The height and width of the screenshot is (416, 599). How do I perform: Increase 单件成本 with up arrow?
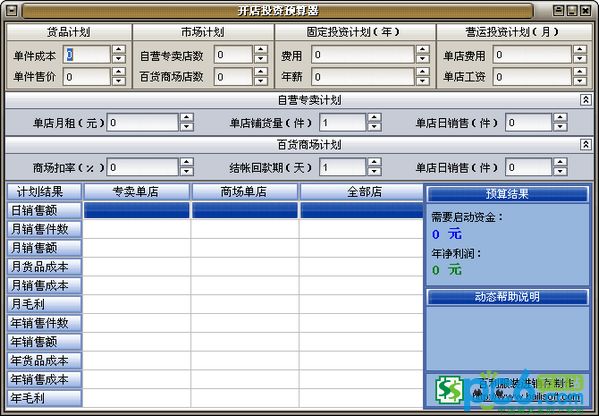tap(119, 50)
